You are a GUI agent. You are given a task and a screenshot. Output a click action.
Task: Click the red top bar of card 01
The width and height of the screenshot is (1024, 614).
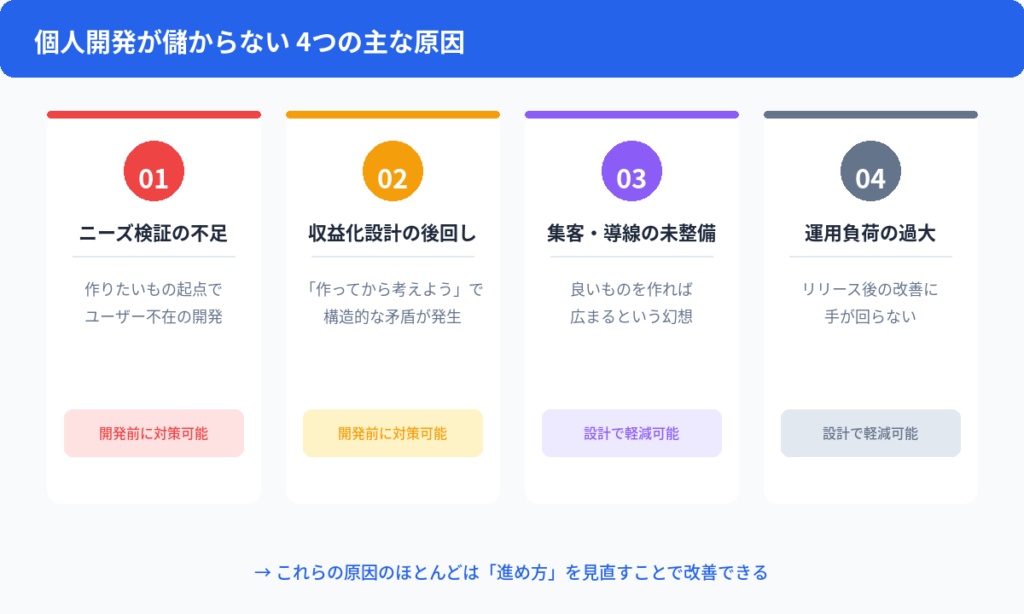tap(153, 115)
